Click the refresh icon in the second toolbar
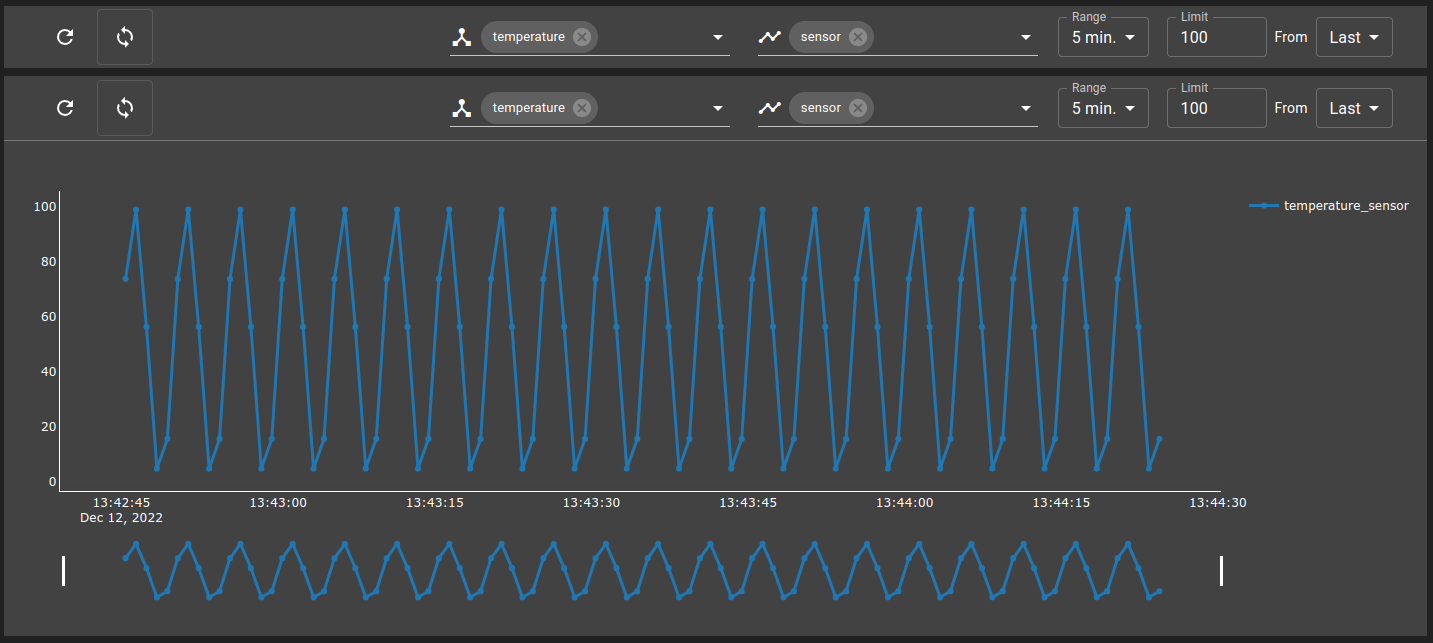Viewport: 1433px width, 643px height. [65, 108]
